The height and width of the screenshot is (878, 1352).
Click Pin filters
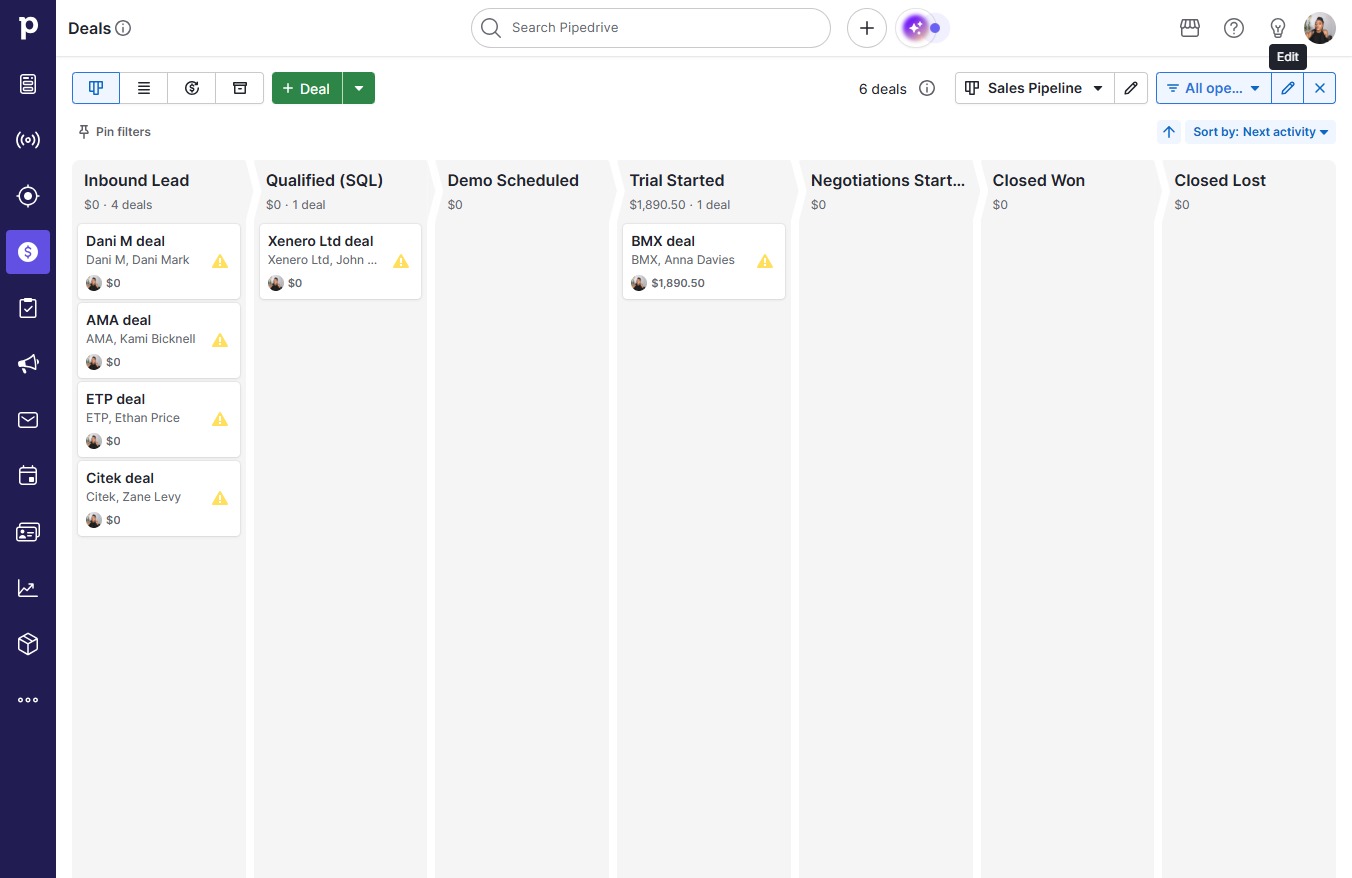click(x=114, y=132)
